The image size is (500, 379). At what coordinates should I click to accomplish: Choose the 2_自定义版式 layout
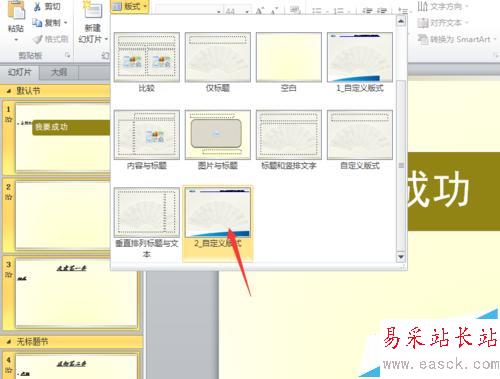click(218, 223)
